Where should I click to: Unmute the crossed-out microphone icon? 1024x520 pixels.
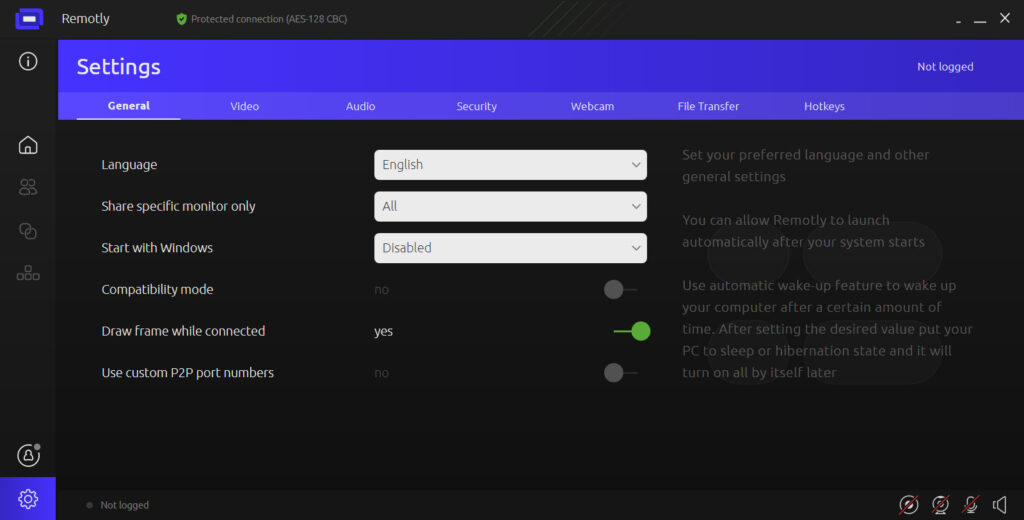tap(970, 504)
